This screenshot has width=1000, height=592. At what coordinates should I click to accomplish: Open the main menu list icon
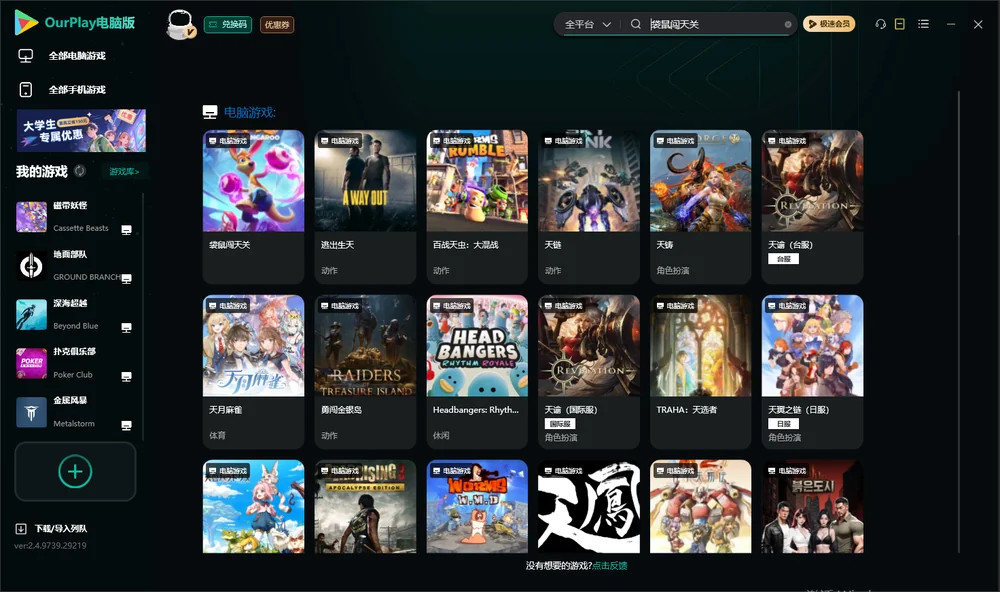[x=923, y=24]
